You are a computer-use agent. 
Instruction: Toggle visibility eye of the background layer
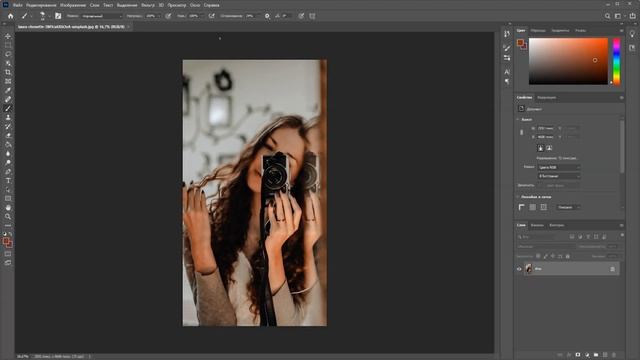[519, 269]
